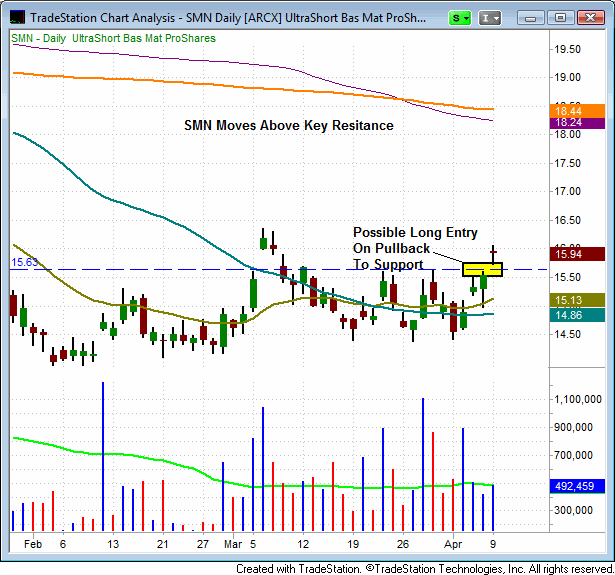Click the blue 492,459 volume label
Image resolution: width=615 pixels, height=575 pixels.
[x=577, y=486]
